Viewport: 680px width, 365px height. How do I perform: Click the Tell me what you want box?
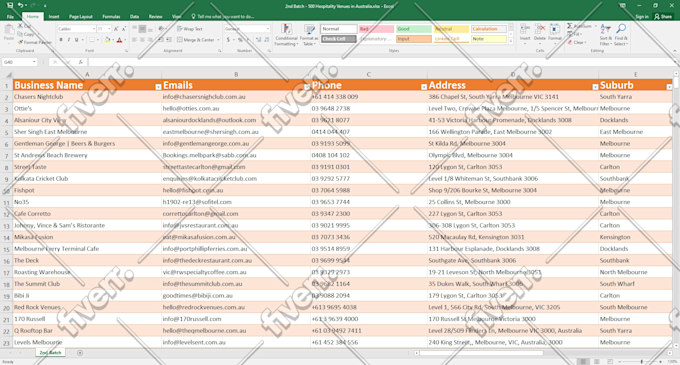[223, 16]
